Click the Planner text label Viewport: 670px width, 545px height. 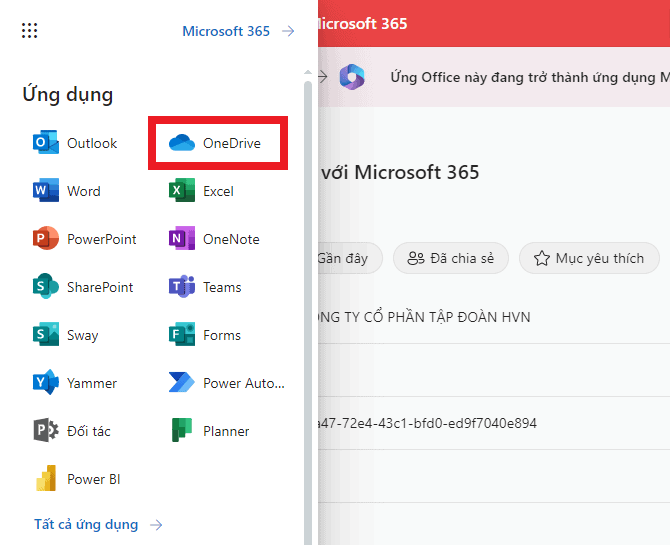226,431
